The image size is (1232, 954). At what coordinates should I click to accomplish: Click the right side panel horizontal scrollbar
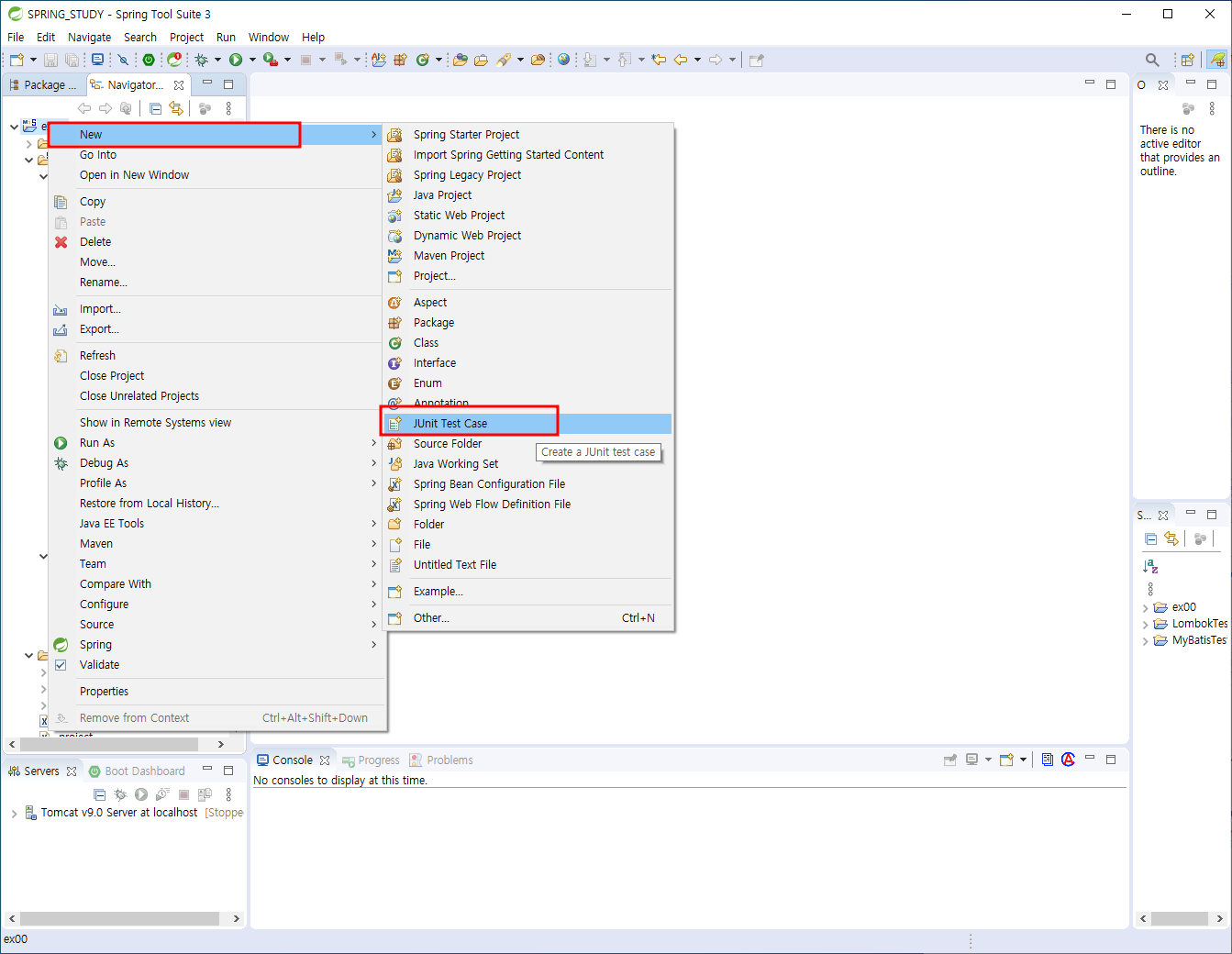point(1180,918)
